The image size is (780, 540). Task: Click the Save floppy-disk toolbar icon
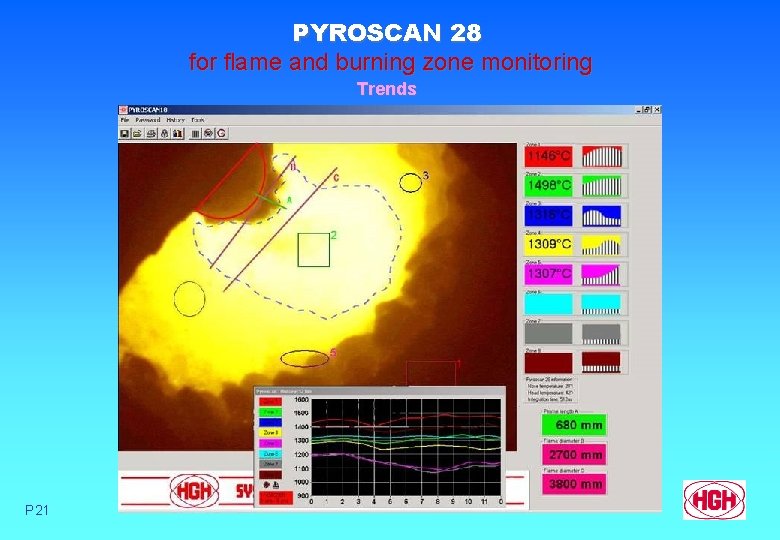pyautogui.click(x=125, y=133)
